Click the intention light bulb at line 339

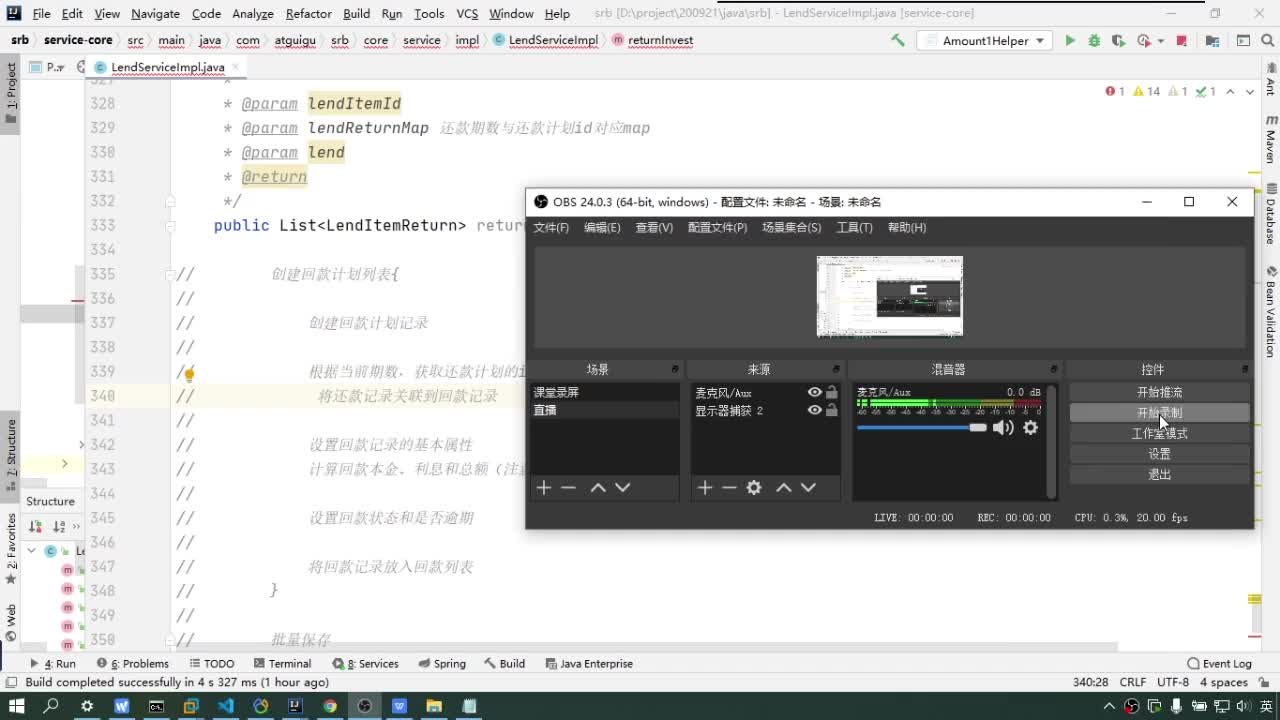188,373
